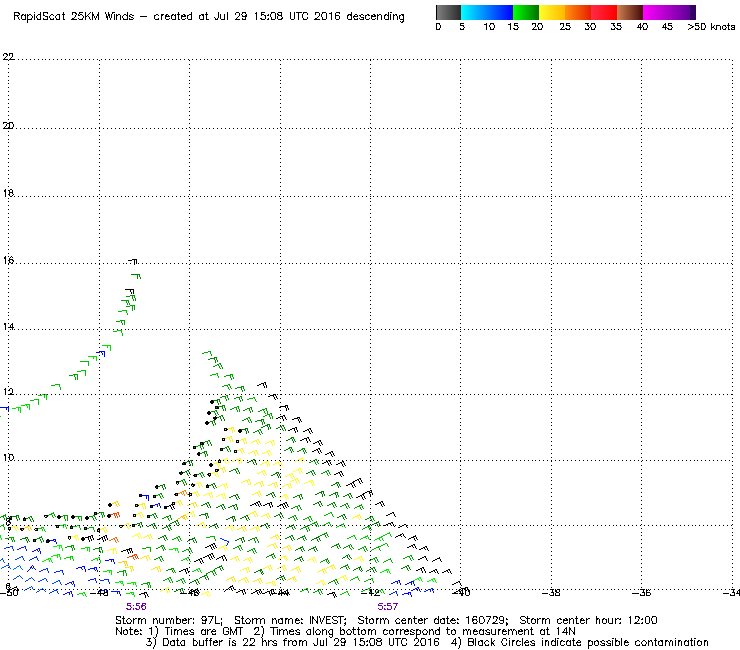Image resolution: width=740 pixels, height=650 pixels.
Task: Click the orange 25-30 knots legend segment
Action: click(x=578, y=12)
